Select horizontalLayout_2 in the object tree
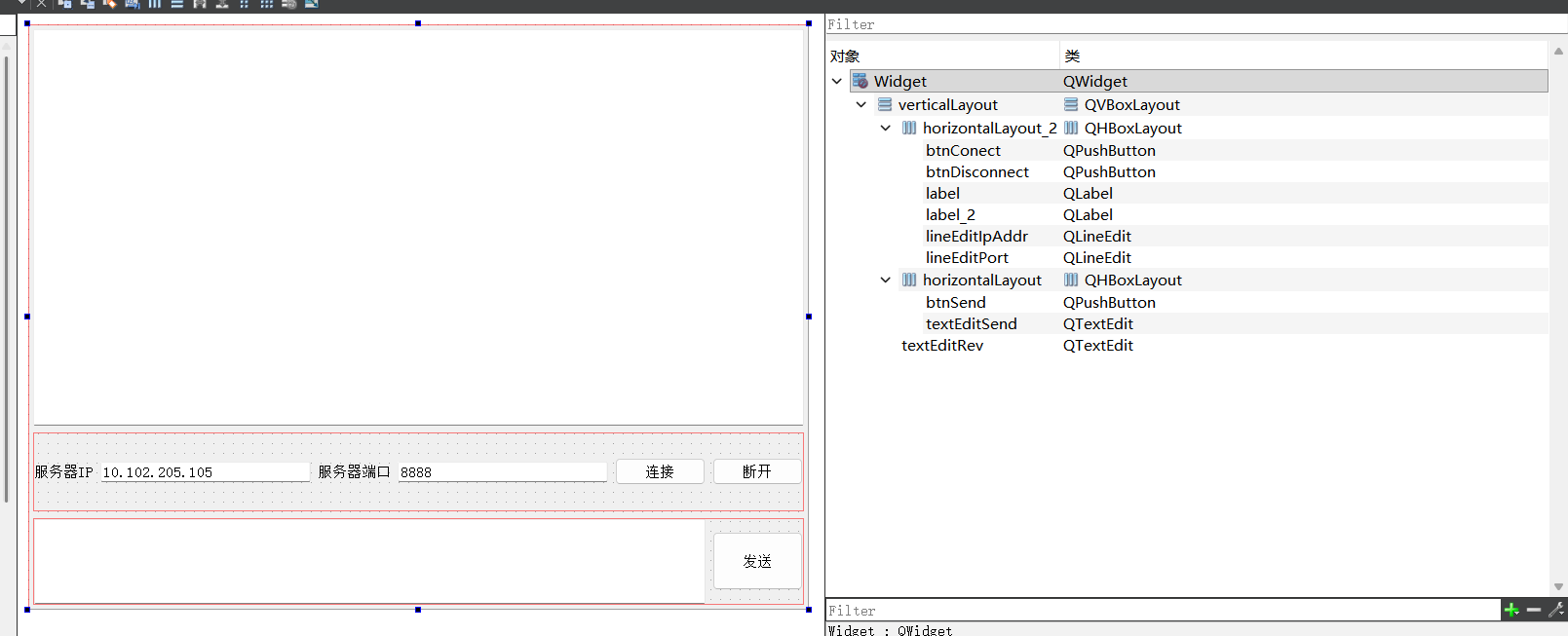The height and width of the screenshot is (636, 1568). pyautogui.click(x=989, y=128)
